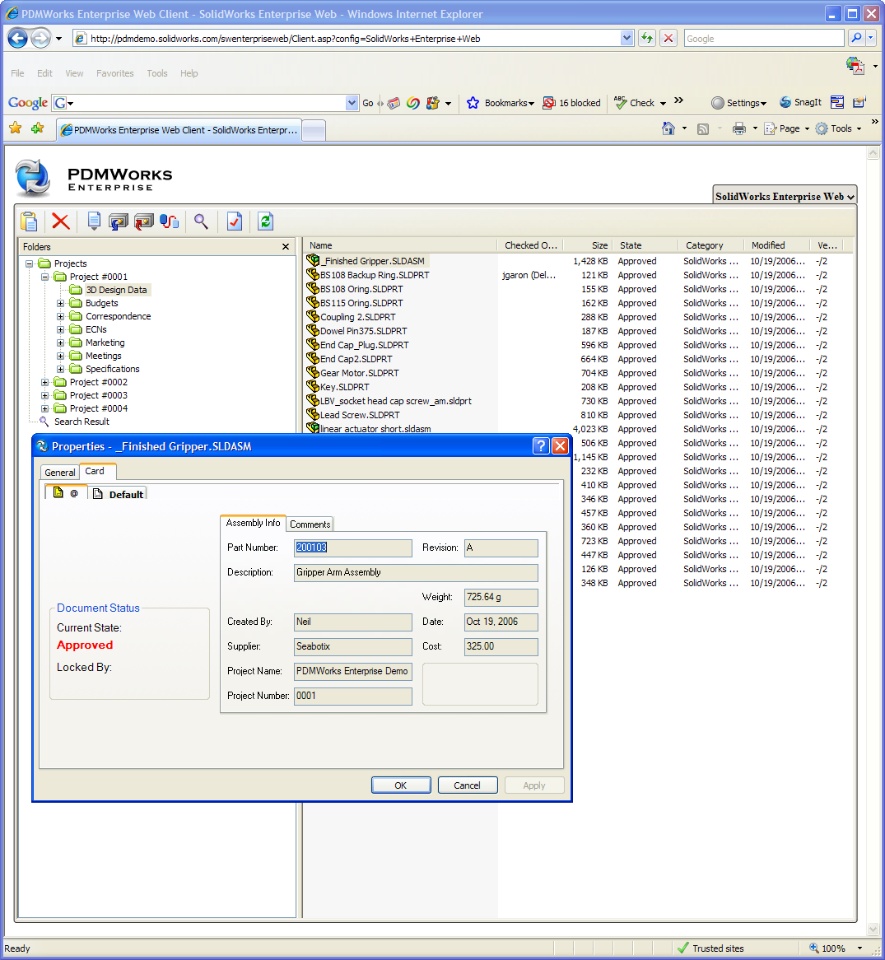
Task: Switch to the Comments tab
Action: point(310,524)
